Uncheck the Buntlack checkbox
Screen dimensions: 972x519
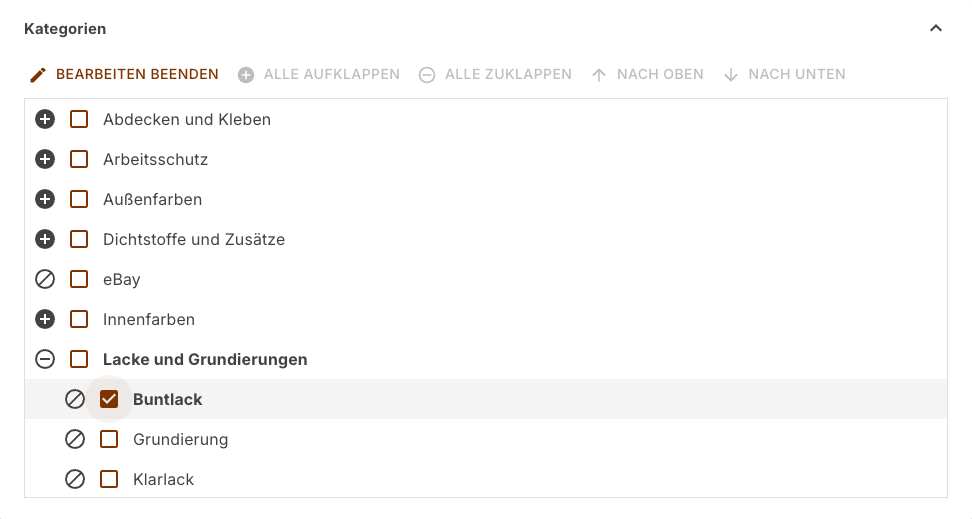pos(109,399)
